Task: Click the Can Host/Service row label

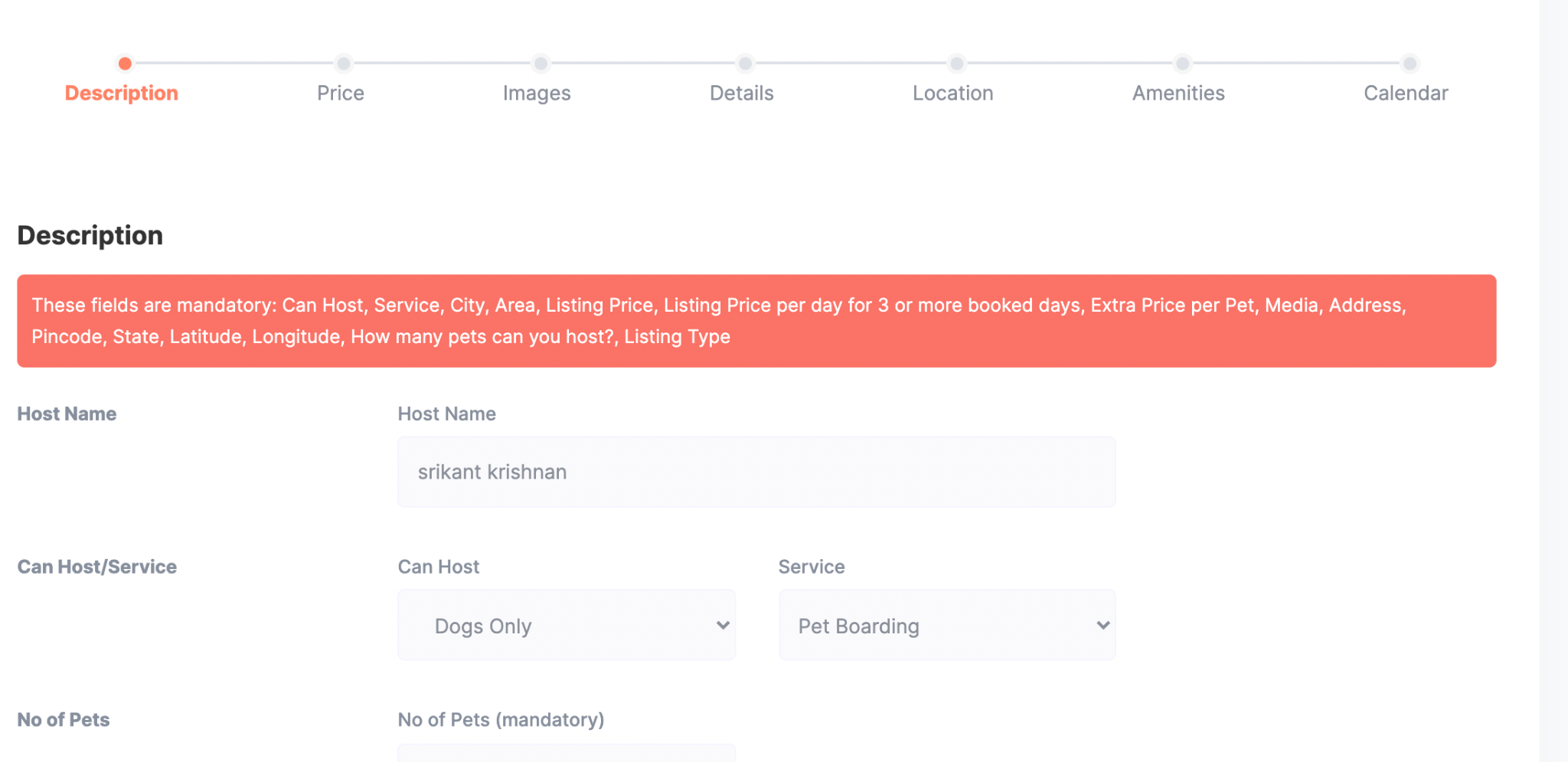Action: click(97, 567)
